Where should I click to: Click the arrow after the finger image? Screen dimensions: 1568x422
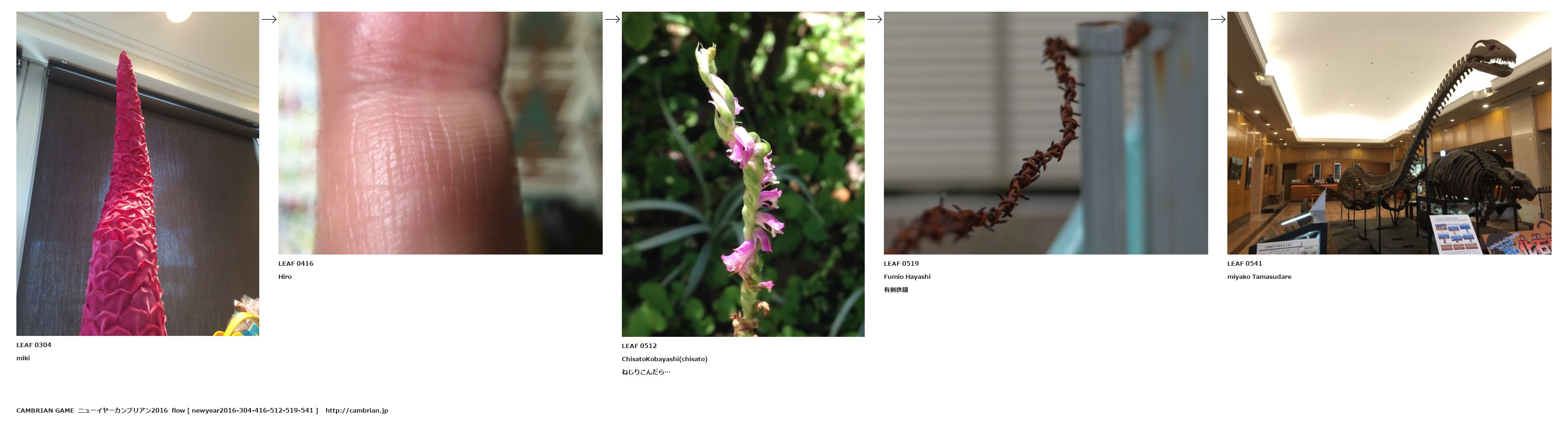tap(613, 20)
